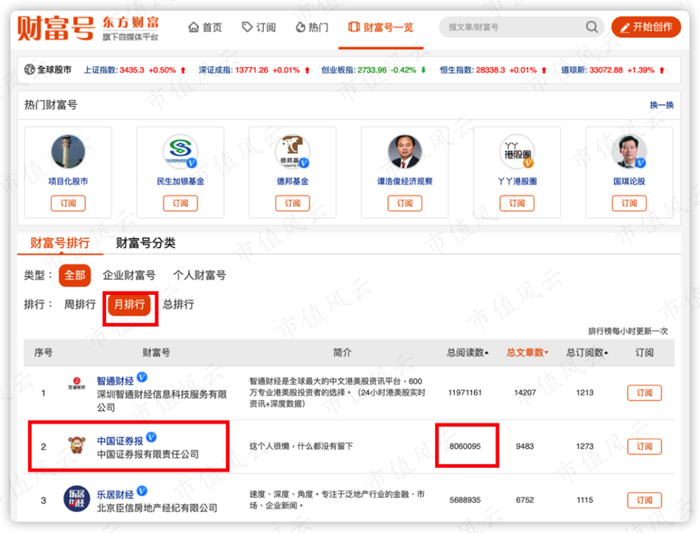
Task: Open 项目化股市 avatar thumbnail
Action: [68, 152]
